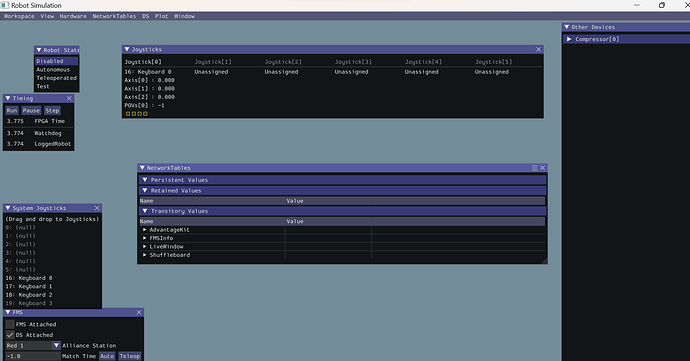Close the Joysticks panel
The height and width of the screenshot is (361, 690).
(538, 49)
